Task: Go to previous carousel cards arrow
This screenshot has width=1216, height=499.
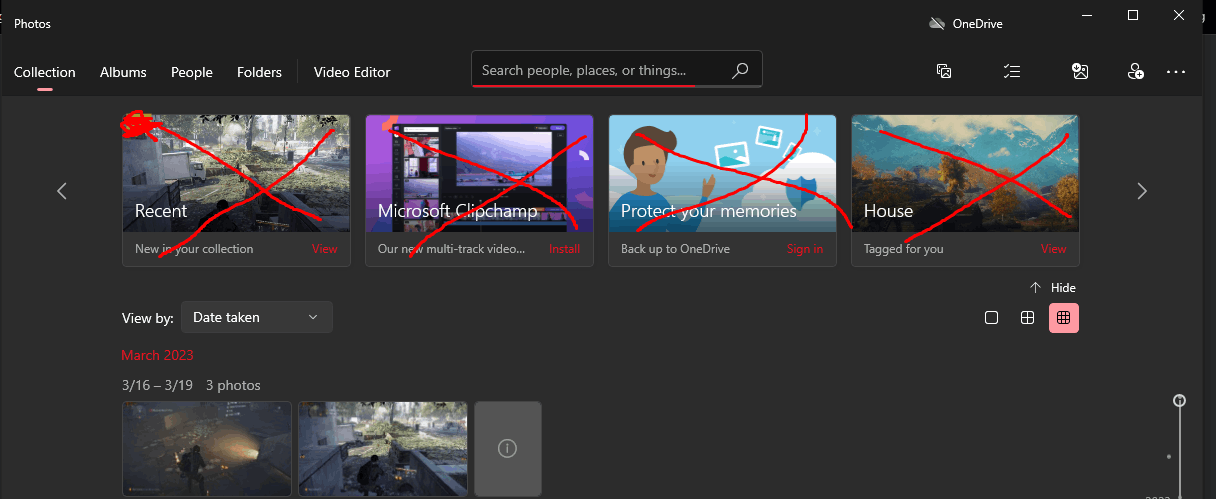Action: point(62,190)
